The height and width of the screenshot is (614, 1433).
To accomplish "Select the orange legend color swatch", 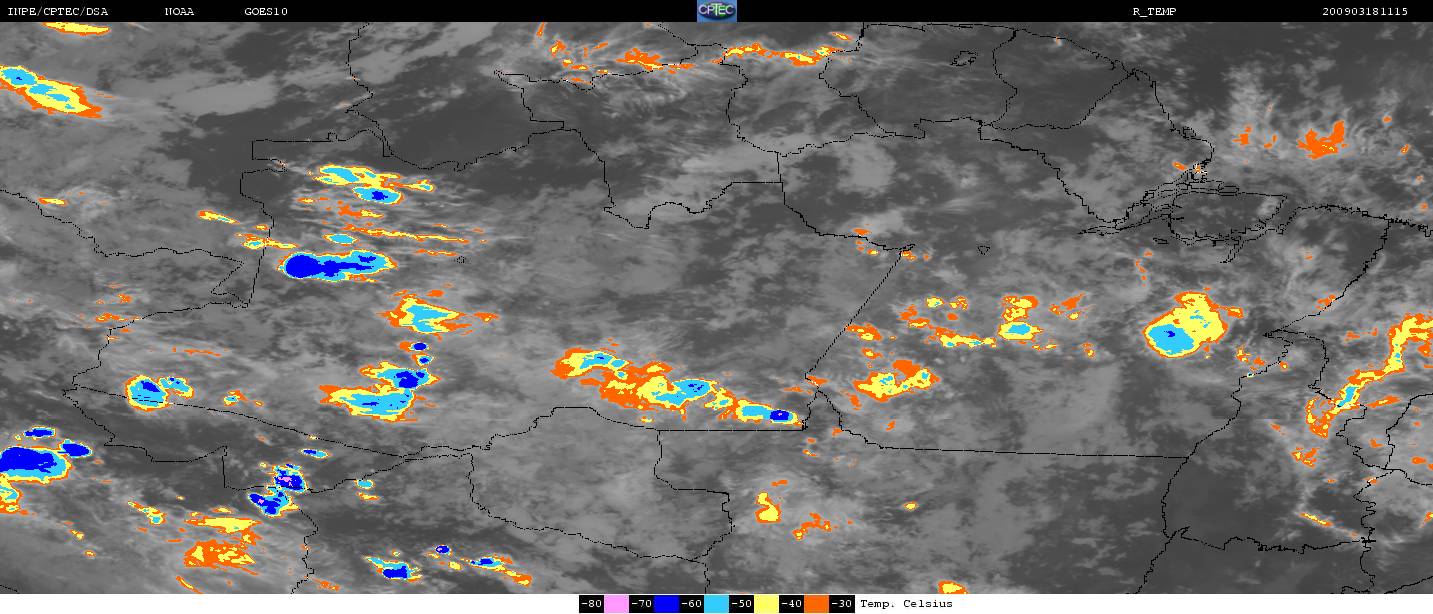I will tap(816, 604).
